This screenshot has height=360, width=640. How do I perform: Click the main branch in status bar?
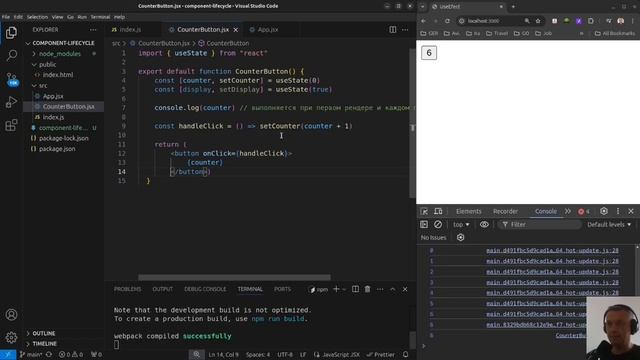coord(31,354)
